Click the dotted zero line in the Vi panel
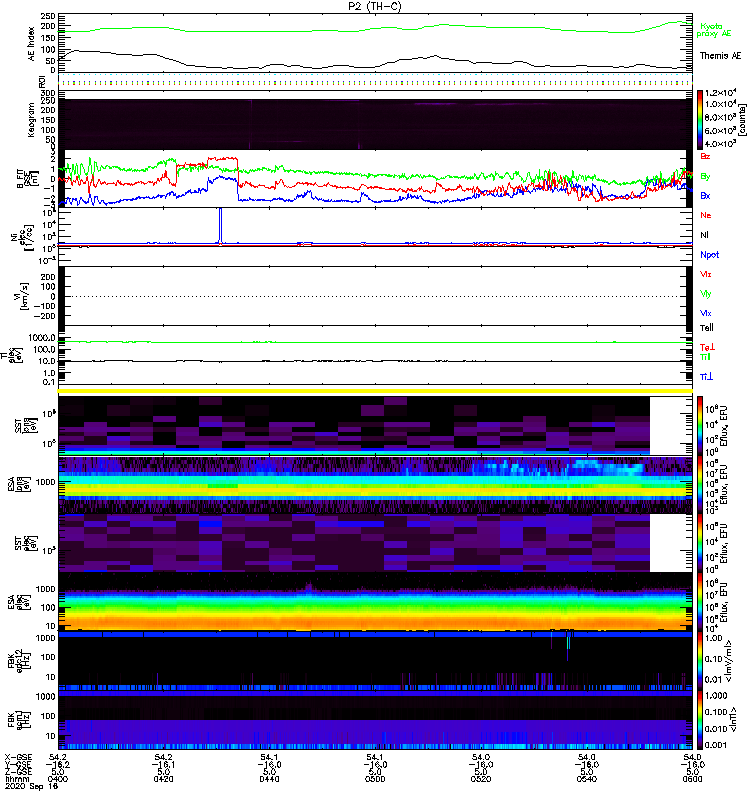 (x=375, y=296)
